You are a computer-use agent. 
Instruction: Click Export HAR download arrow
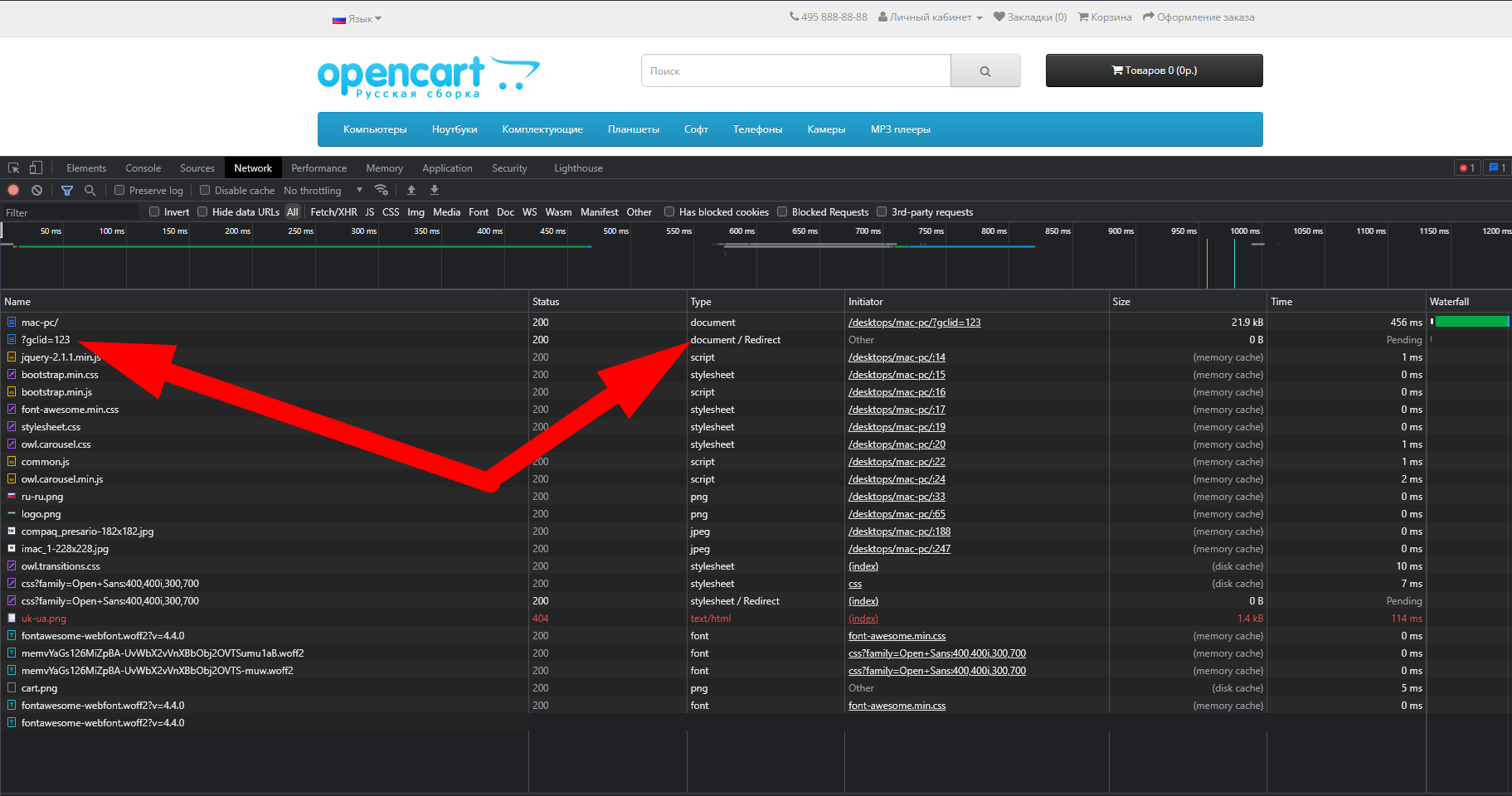click(x=435, y=190)
